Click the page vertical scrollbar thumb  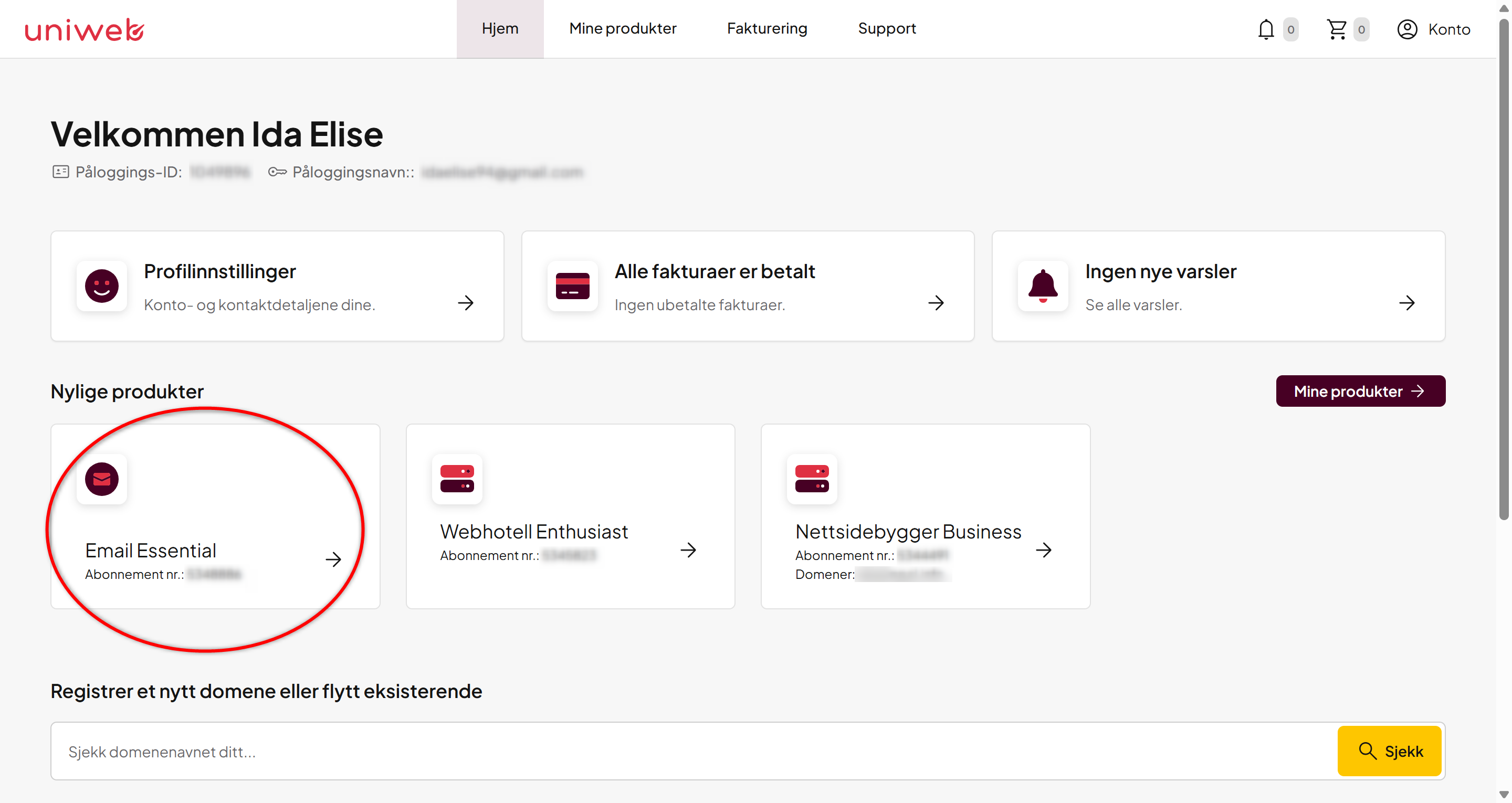pyautogui.click(x=1503, y=270)
